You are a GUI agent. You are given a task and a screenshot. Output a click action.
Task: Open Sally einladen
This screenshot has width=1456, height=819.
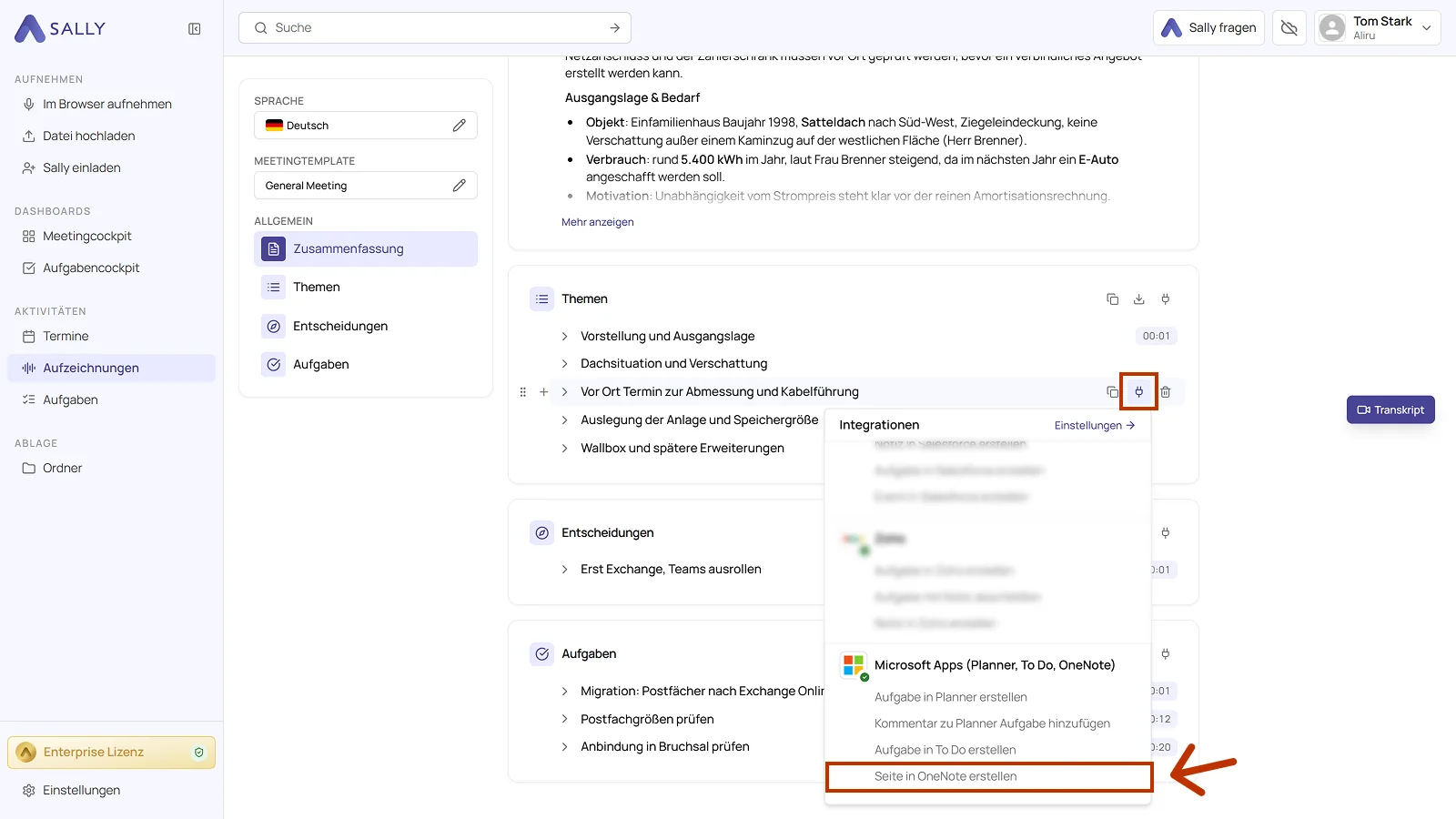pyautogui.click(x=111, y=168)
